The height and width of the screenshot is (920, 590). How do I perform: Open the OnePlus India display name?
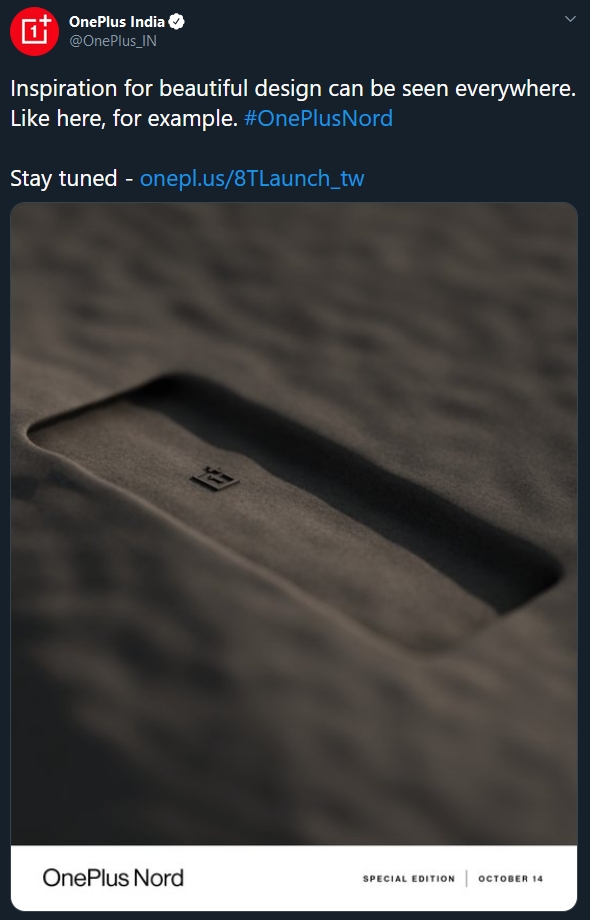(117, 22)
